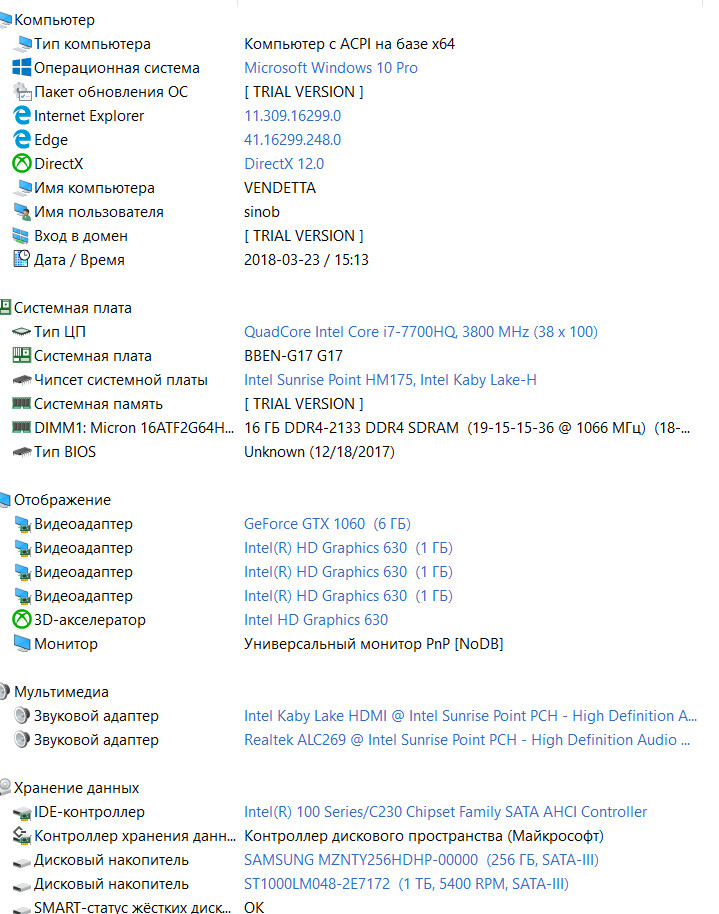The width and height of the screenshot is (719, 914).
Task: Open the QuadCore Intel Core i7-7700HQ link
Action: point(420,332)
